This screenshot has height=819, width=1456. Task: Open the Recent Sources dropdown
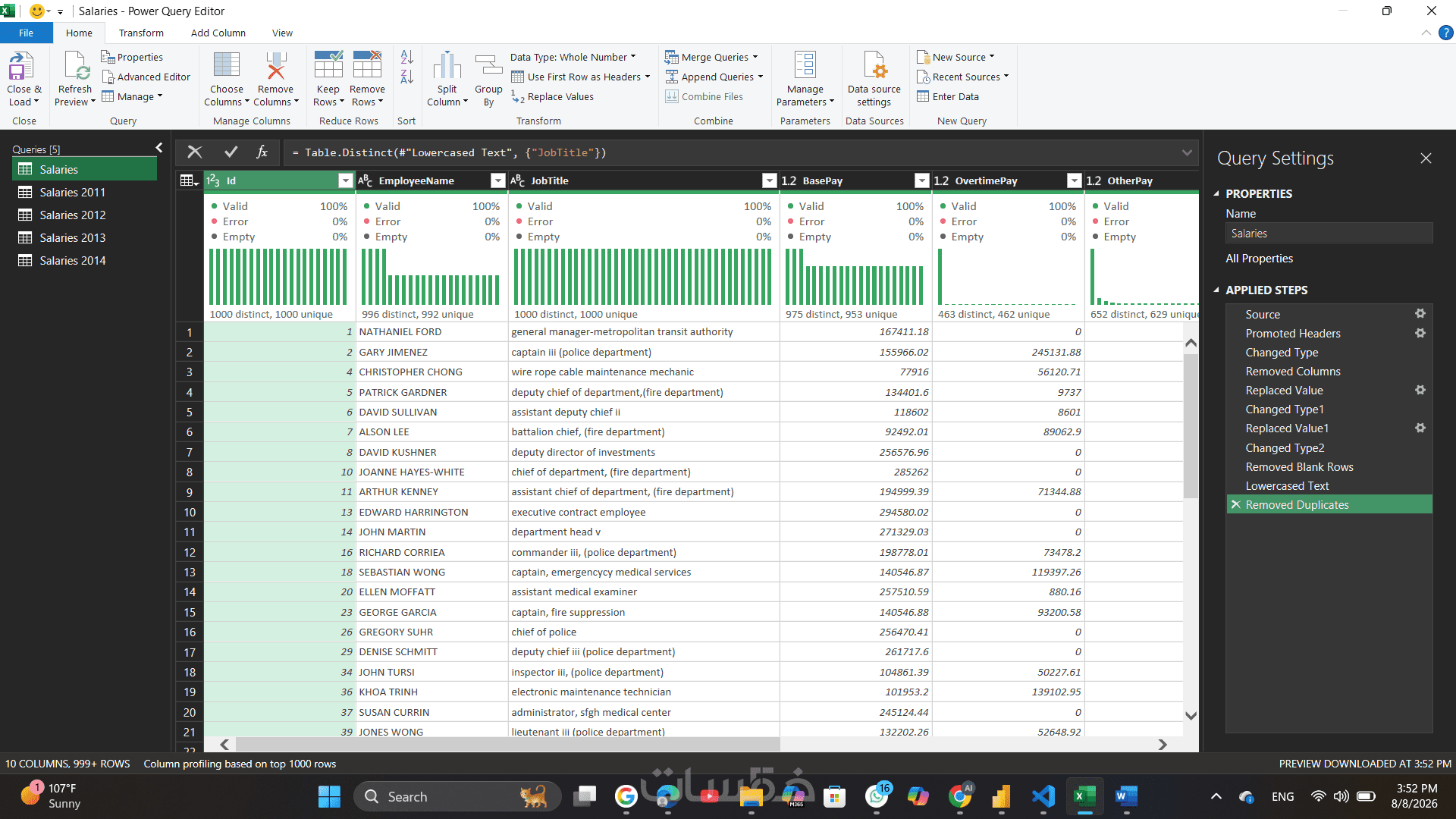coord(963,77)
